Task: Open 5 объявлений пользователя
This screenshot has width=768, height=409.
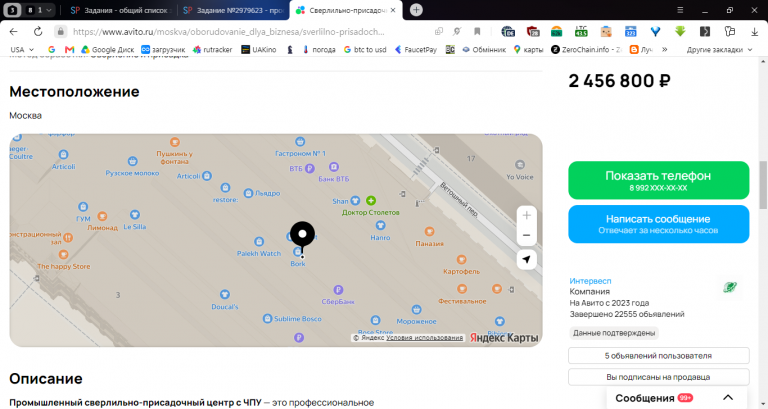Action: [658, 356]
